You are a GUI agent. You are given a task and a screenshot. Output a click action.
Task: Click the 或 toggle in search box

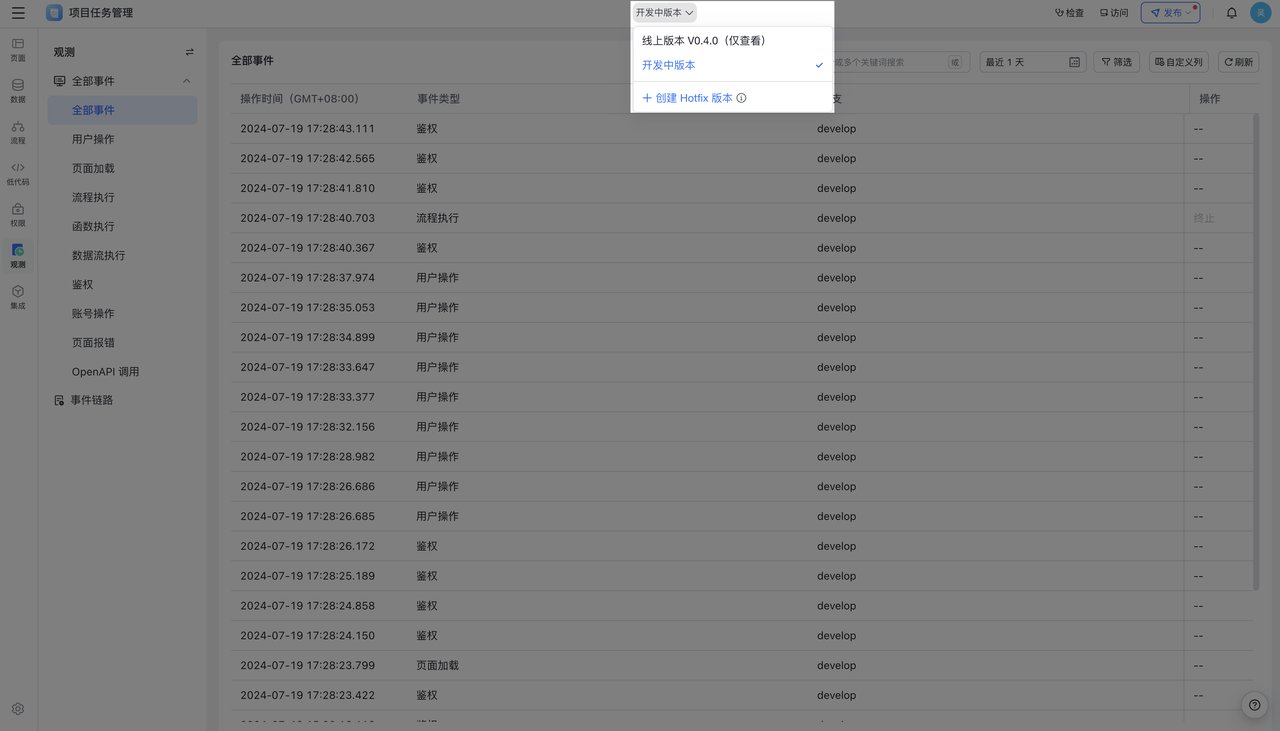point(955,62)
